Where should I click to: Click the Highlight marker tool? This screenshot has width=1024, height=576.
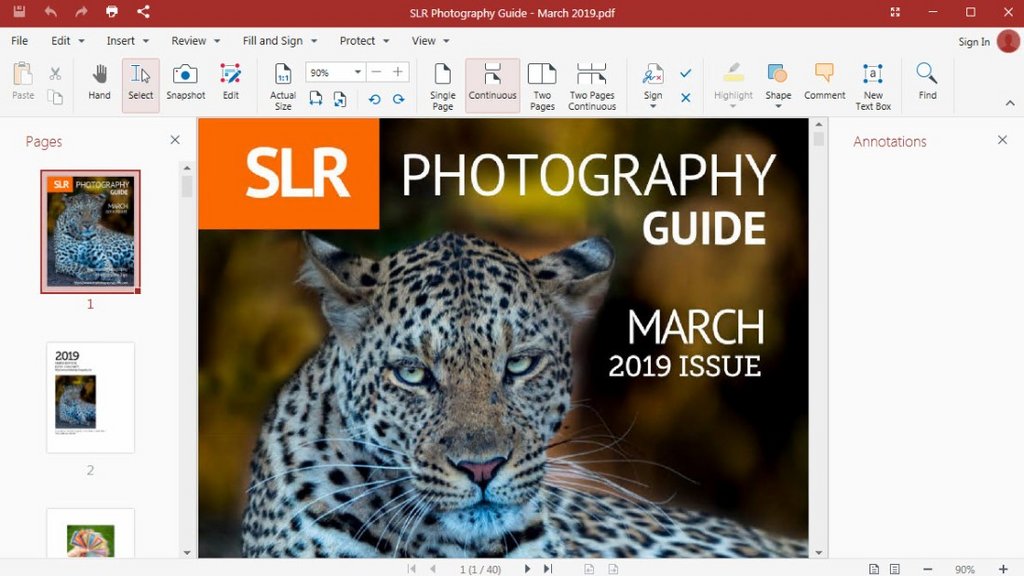(x=733, y=81)
